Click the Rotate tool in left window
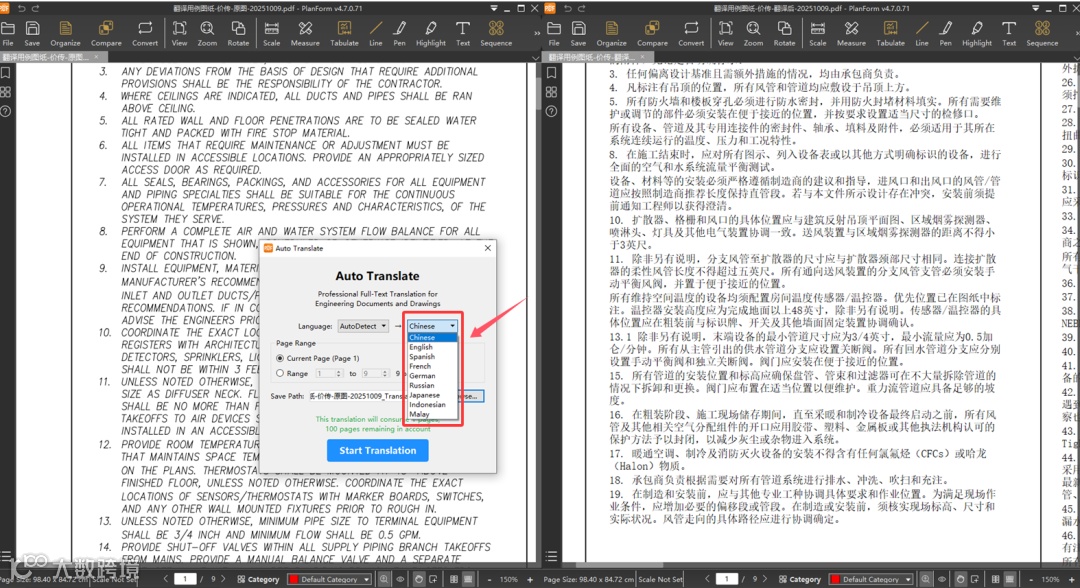1080x588 pixels. 238,33
